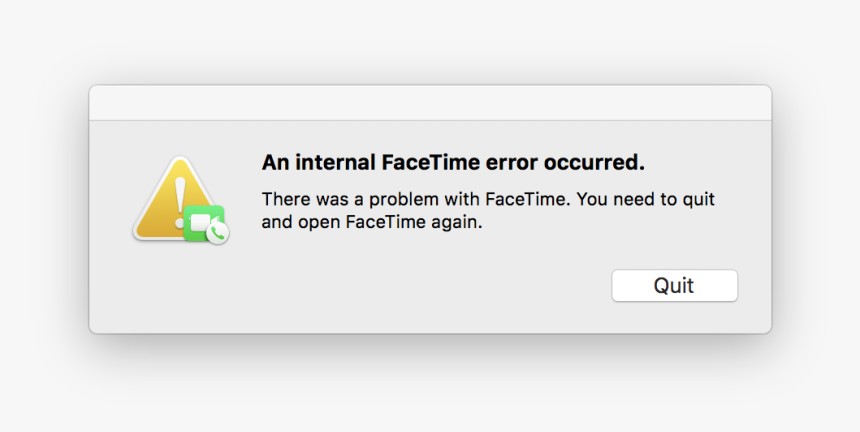This screenshot has height=432, width=860.
Task: Select the 'An internal FaceTime error occurred.' heading
Action: pyautogui.click(x=453, y=163)
